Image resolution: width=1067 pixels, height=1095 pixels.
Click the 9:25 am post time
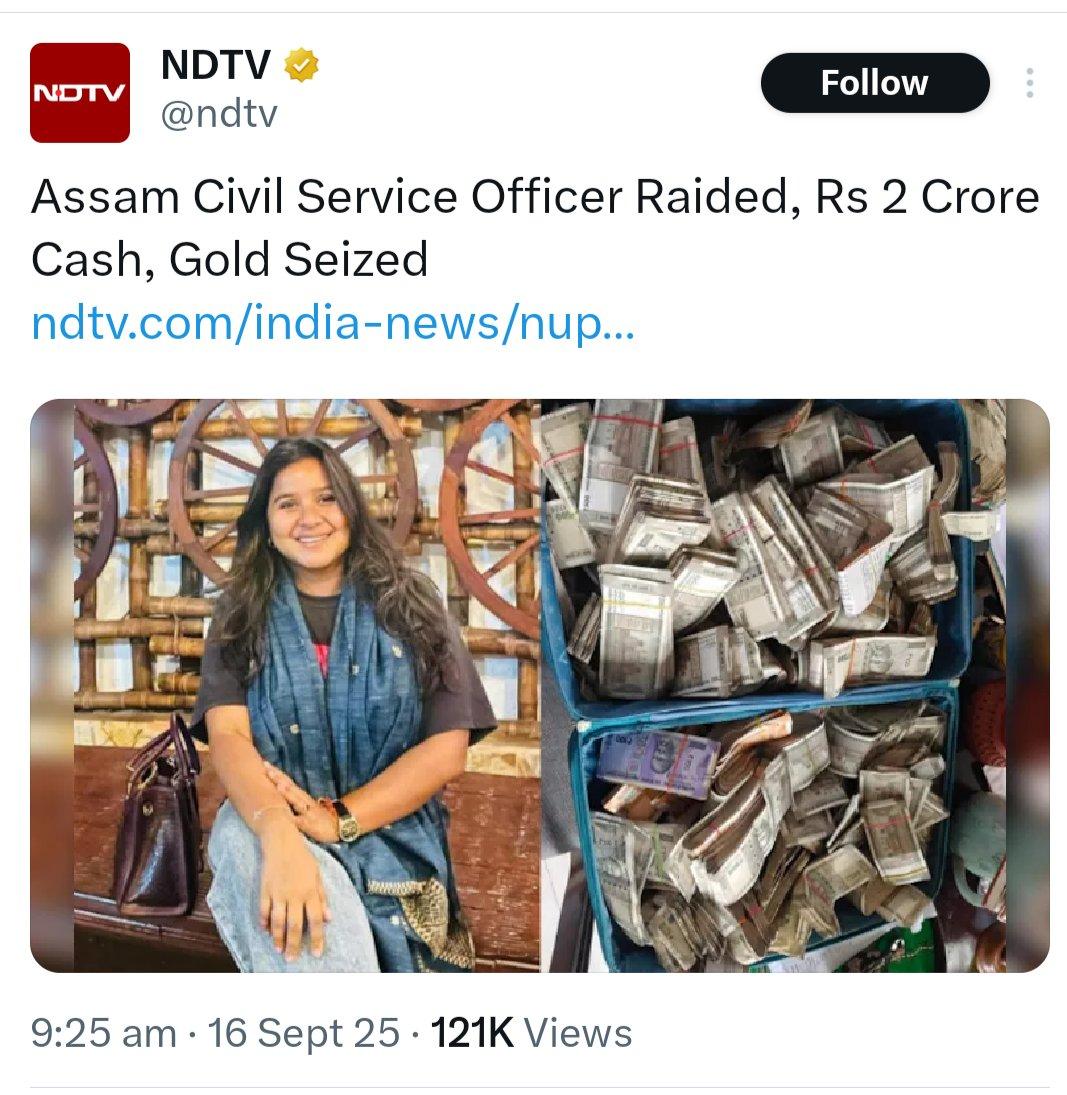tap(103, 1033)
